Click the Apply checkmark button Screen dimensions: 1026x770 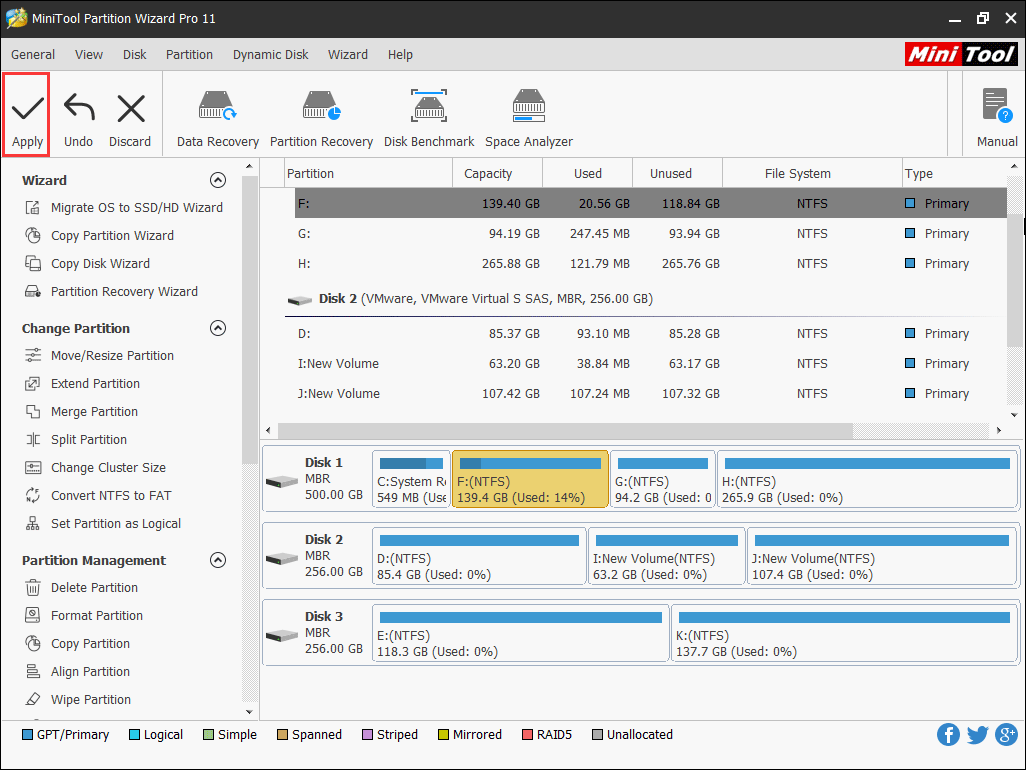(27, 115)
